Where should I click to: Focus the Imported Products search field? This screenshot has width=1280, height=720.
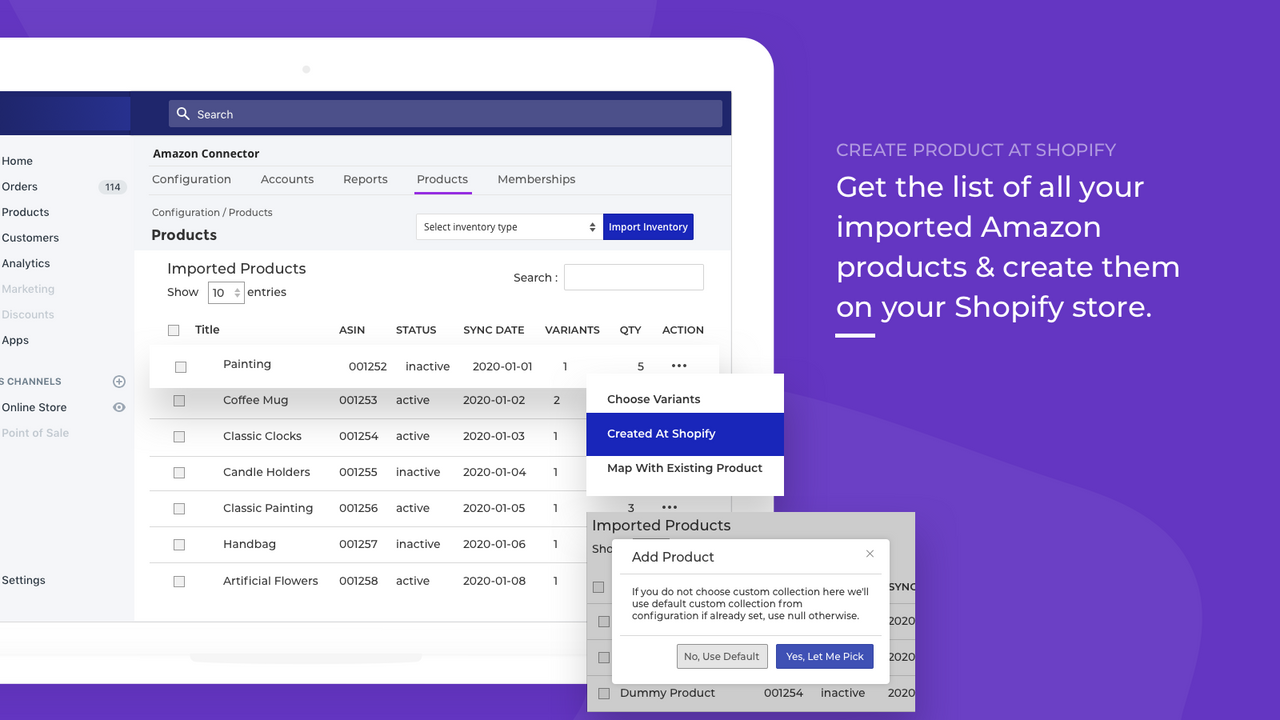[x=634, y=277]
